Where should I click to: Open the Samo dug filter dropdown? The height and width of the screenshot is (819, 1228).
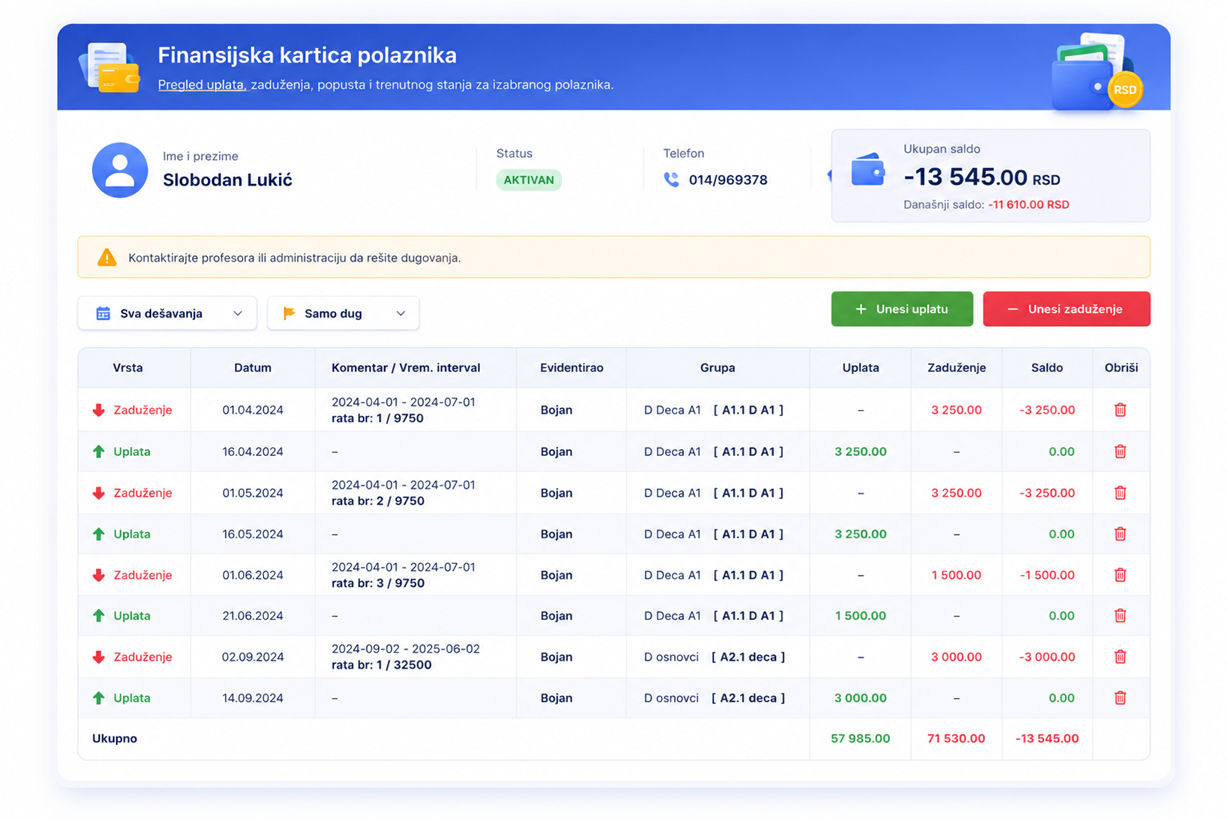(343, 314)
